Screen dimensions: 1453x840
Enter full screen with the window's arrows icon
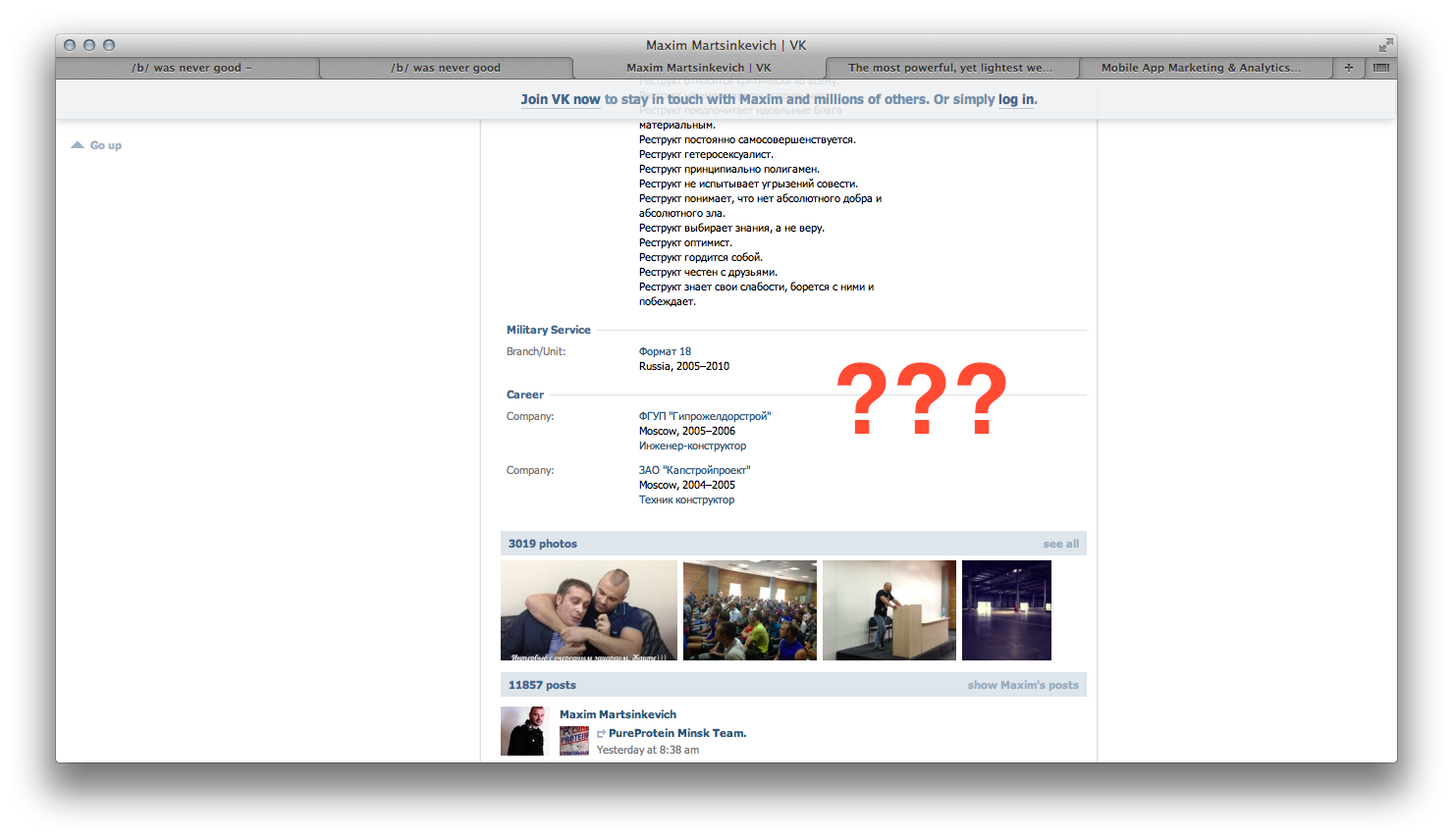pos(1385,45)
